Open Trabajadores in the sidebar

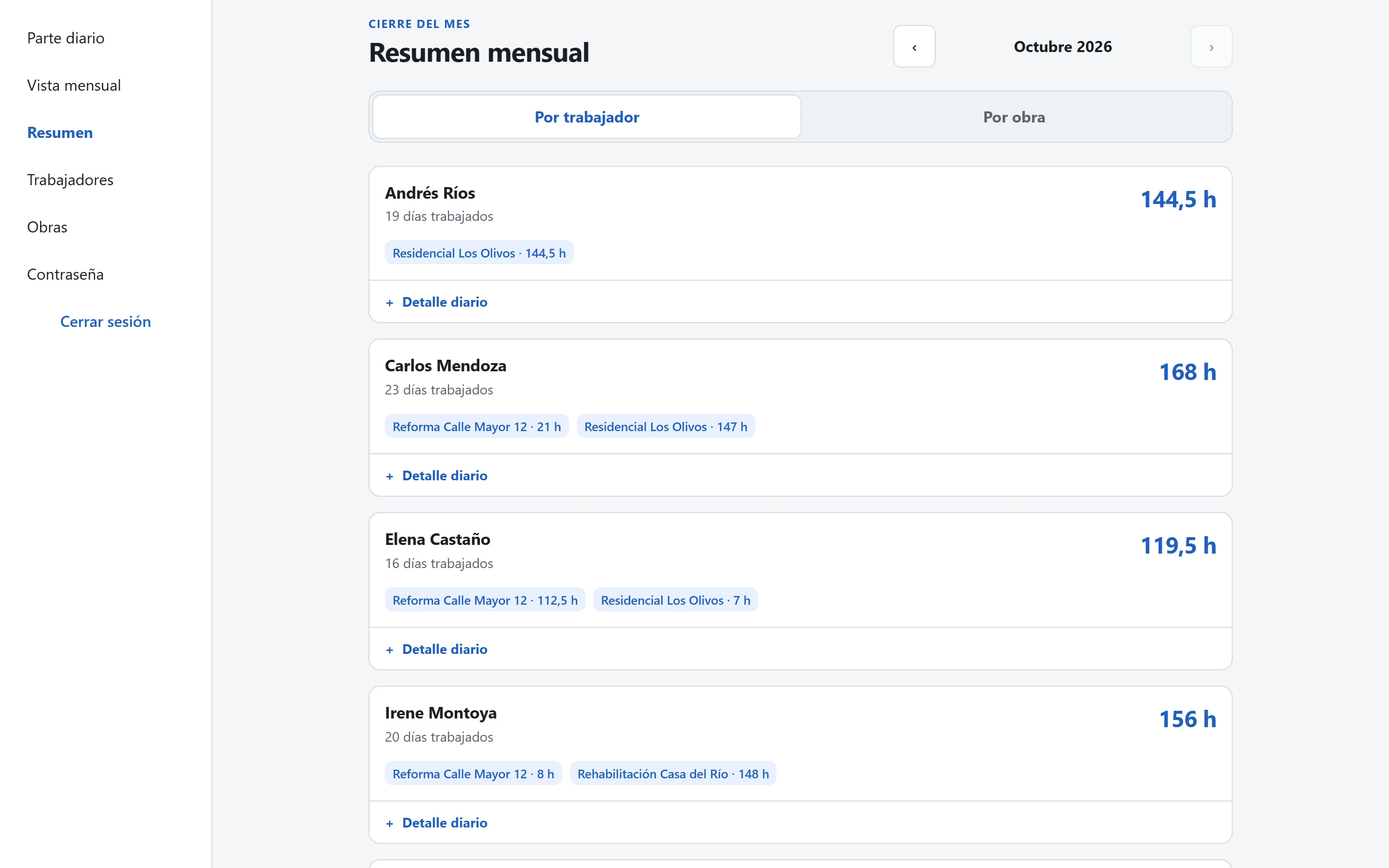click(70, 180)
